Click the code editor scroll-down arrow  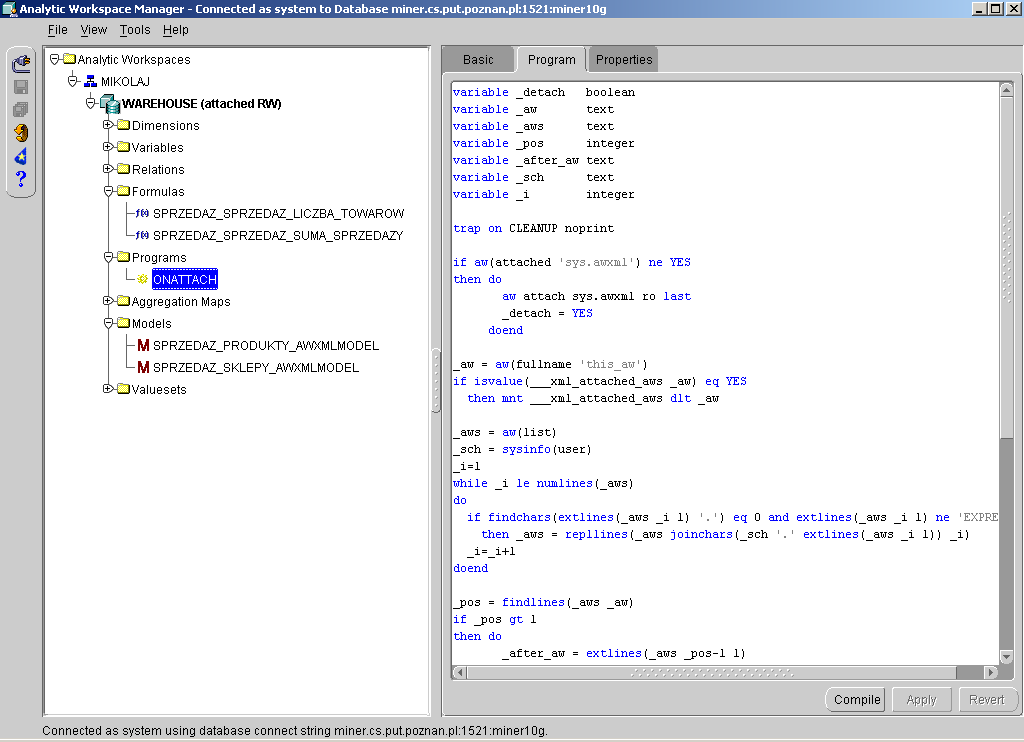point(1006,657)
